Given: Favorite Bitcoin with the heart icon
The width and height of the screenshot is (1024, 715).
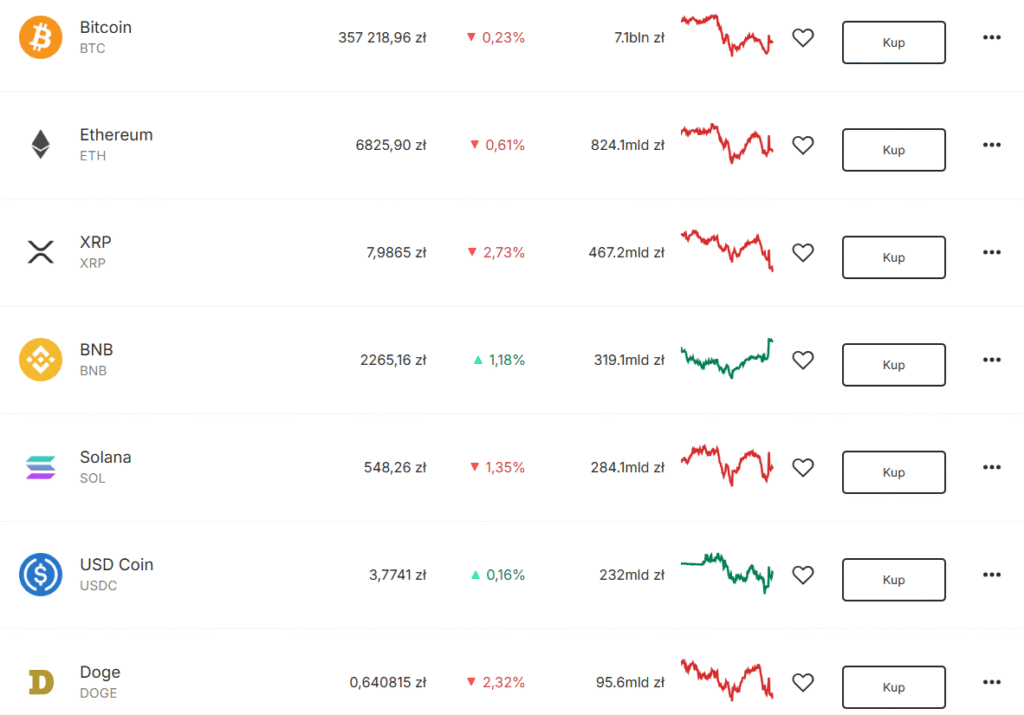Looking at the screenshot, I should 803,38.
